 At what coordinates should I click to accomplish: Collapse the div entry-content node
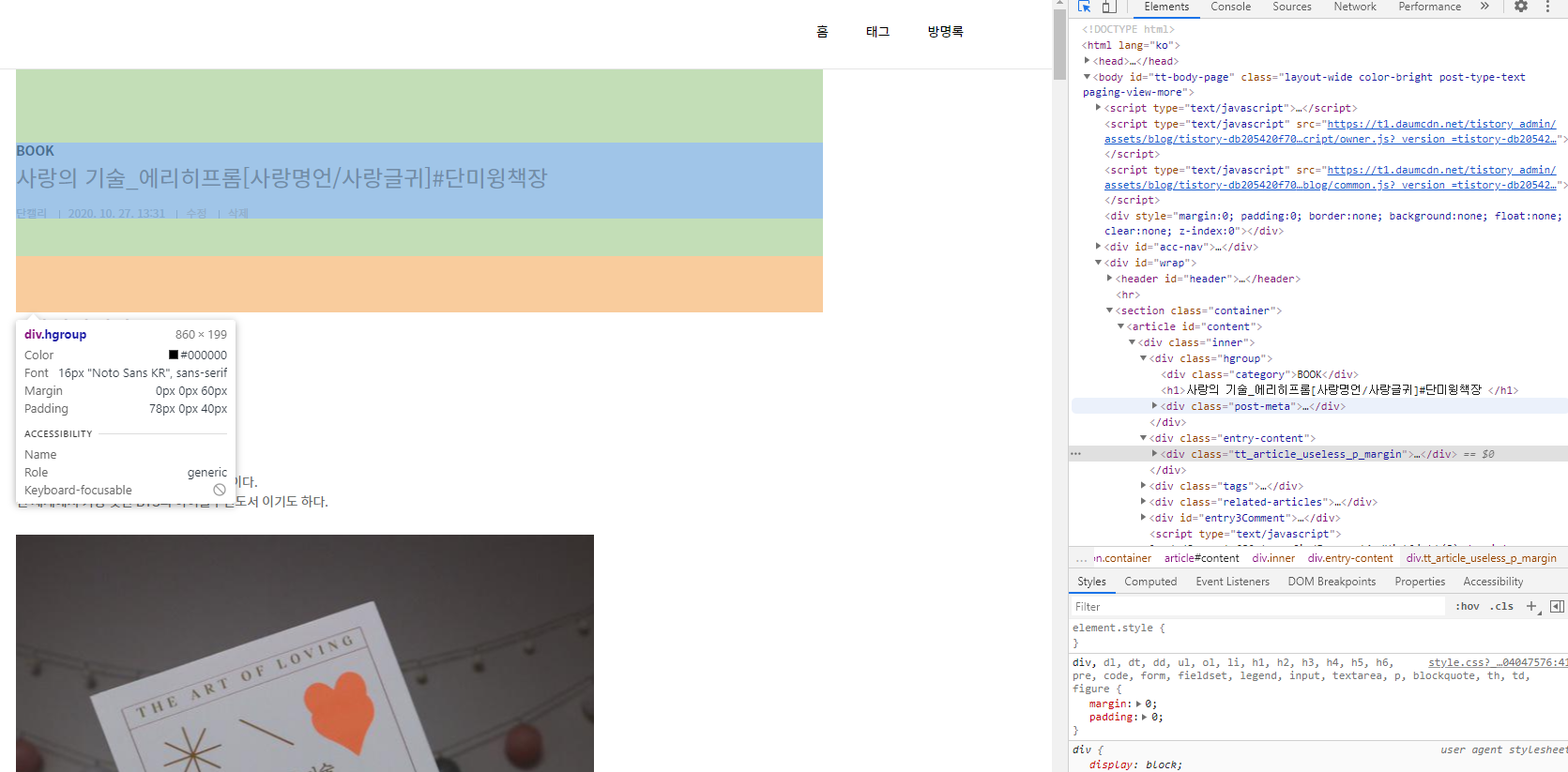click(1144, 438)
